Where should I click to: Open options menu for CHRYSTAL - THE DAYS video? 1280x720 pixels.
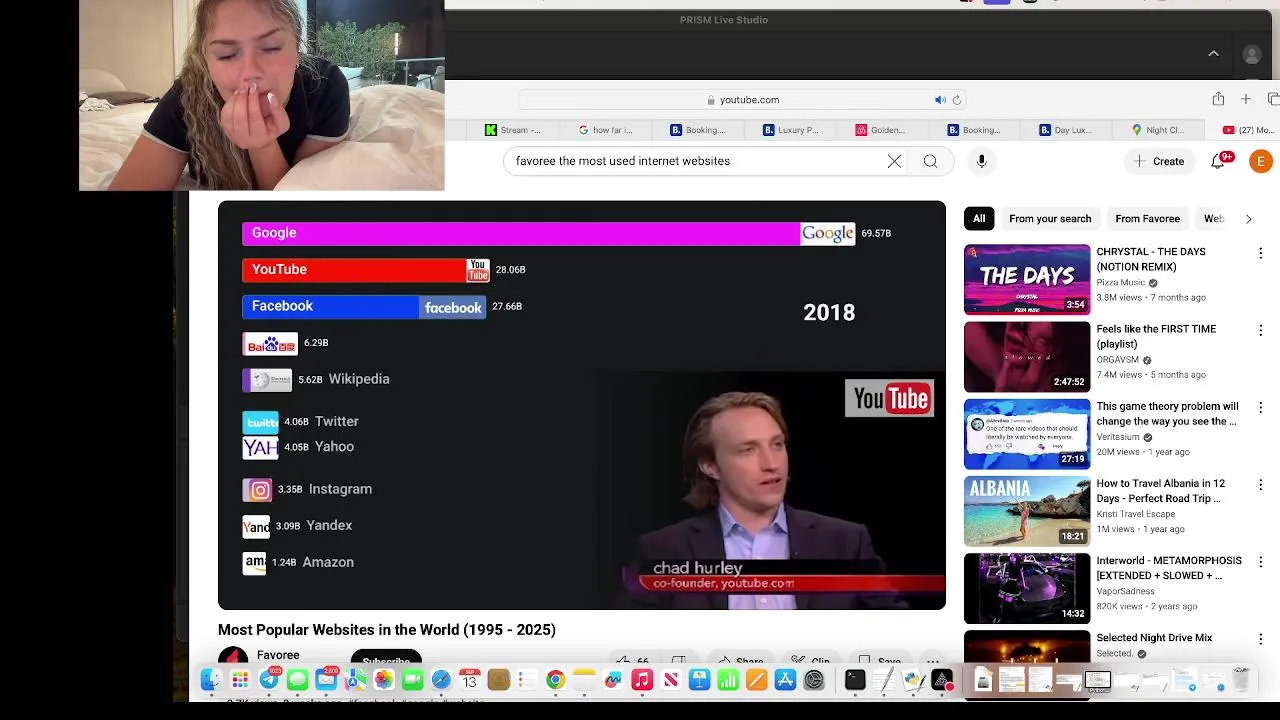1260,253
